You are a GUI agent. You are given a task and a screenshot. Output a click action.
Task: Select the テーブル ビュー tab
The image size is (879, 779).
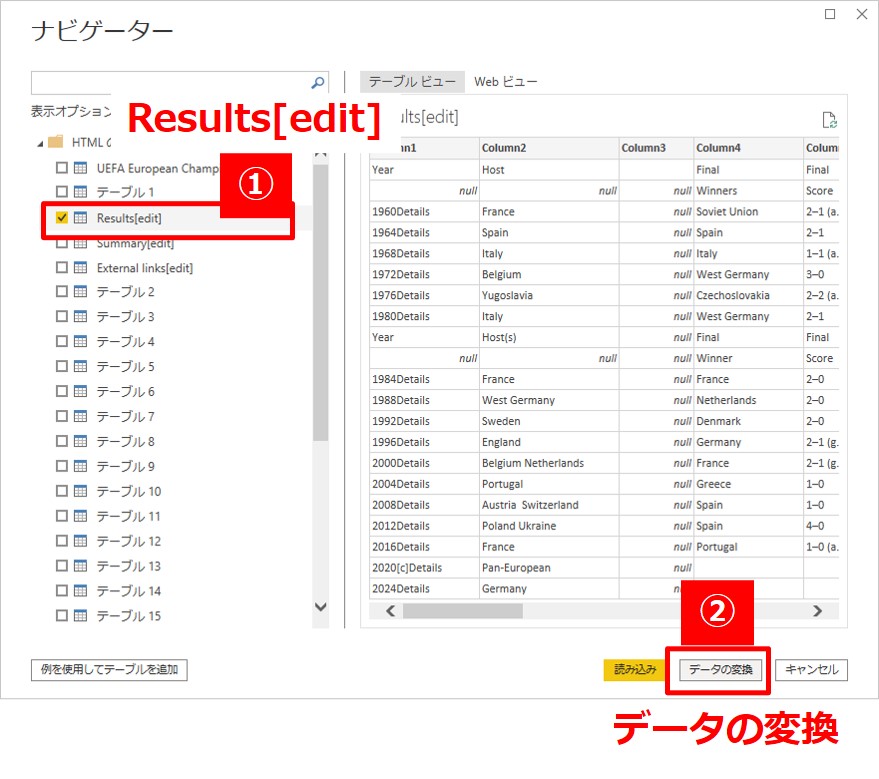point(411,82)
